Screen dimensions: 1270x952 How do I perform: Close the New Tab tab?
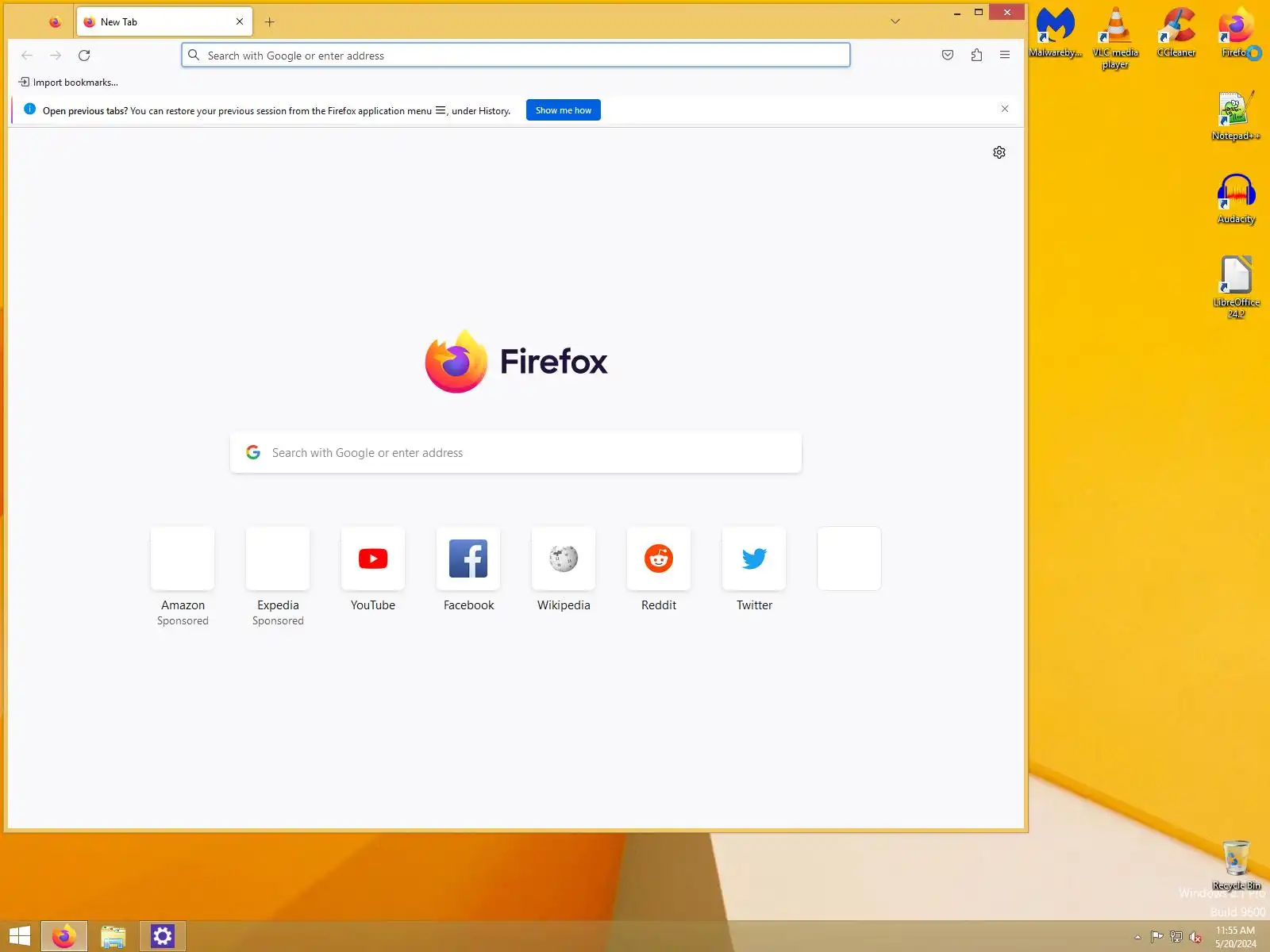click(240, 22)
